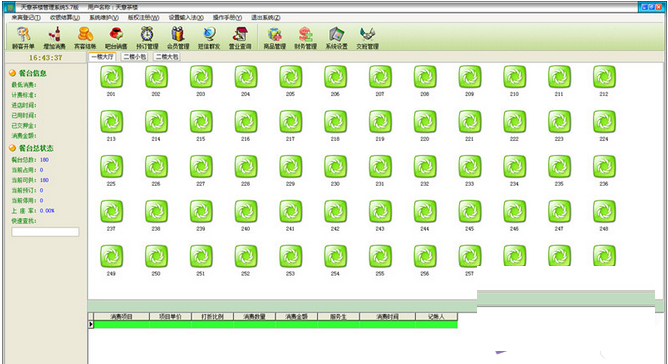Open 宾客结账 gold coins icon
This screenshot has width=668, height=364.
85,38
